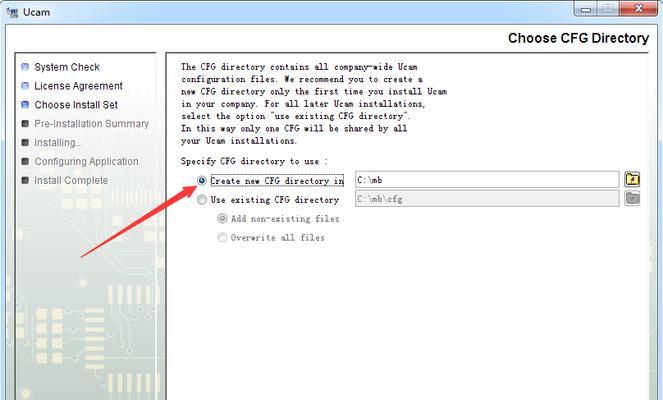The width and height of the screenshot is (663, 400).
Task: Click the C:\mb\cfg existing directory field
Action: (487, 198)
